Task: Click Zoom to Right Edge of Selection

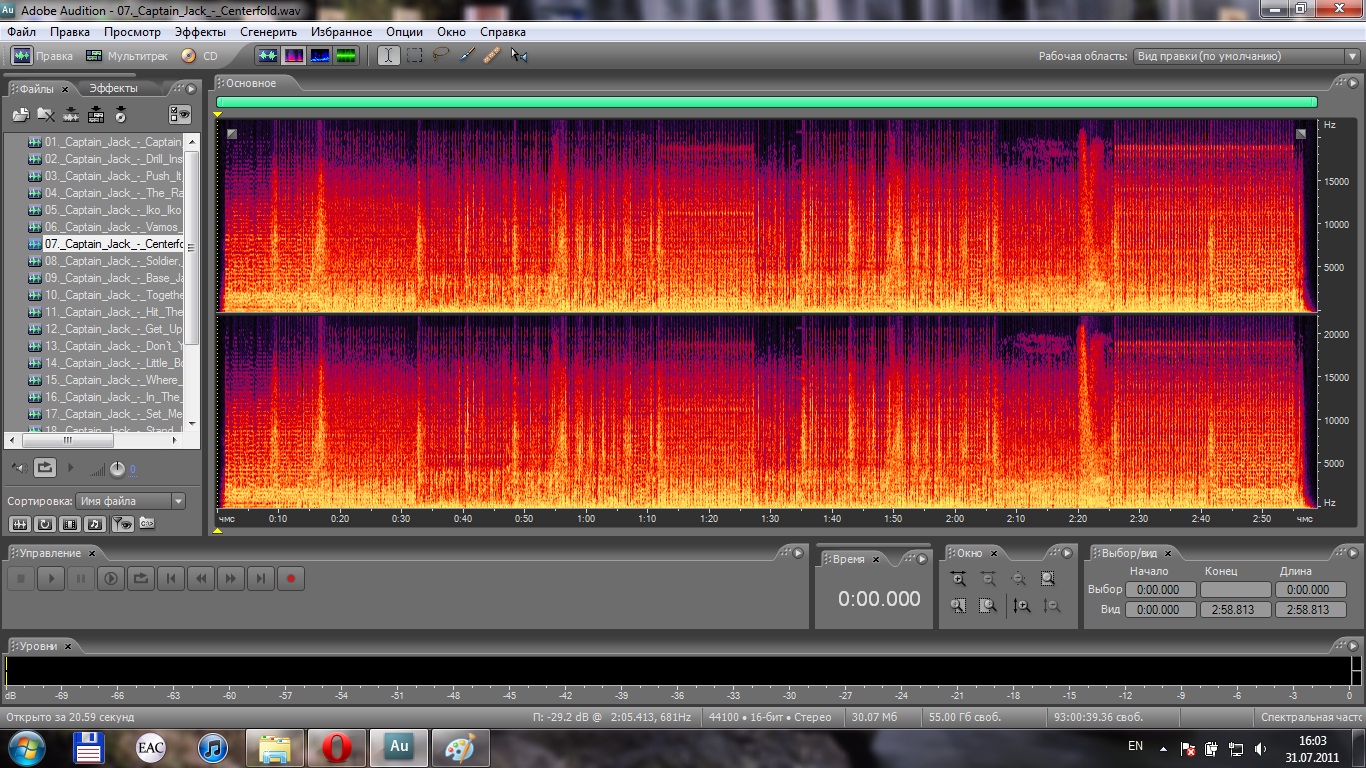Action: point(988,605)
